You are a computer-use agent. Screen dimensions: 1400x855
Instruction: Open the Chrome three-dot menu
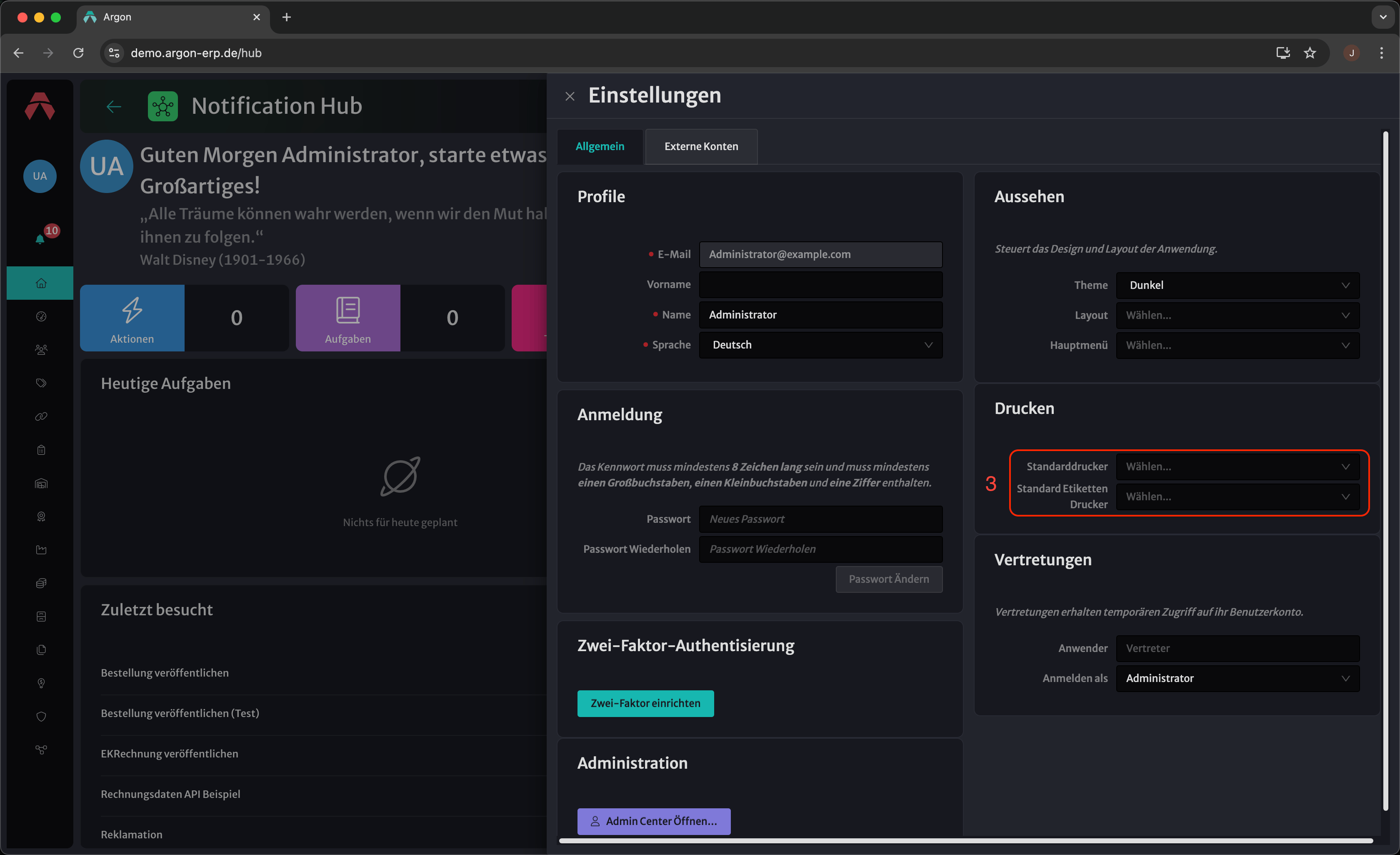pyautogui.click(x=1381, y=53)
